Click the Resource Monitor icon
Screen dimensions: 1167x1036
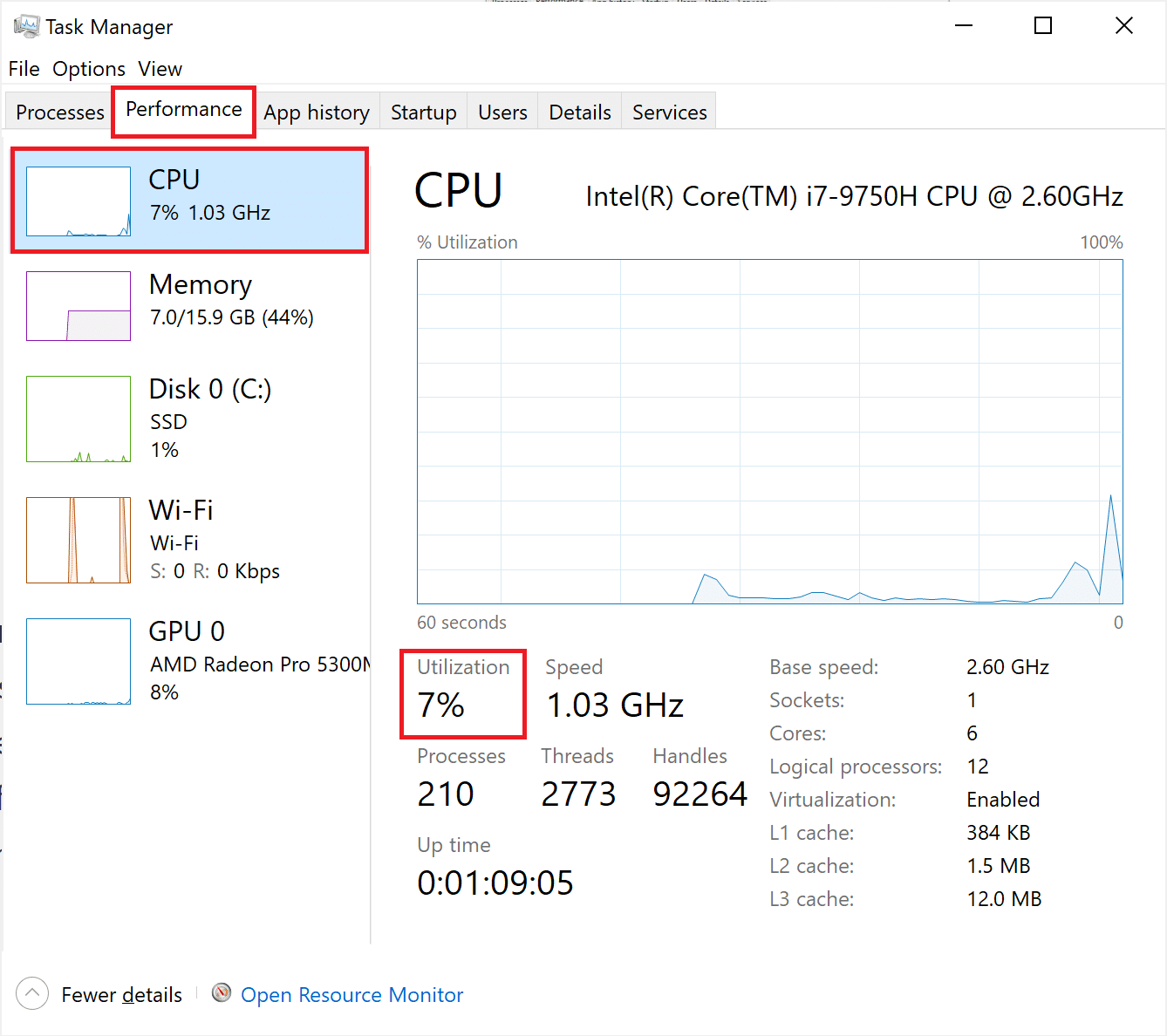222,992
